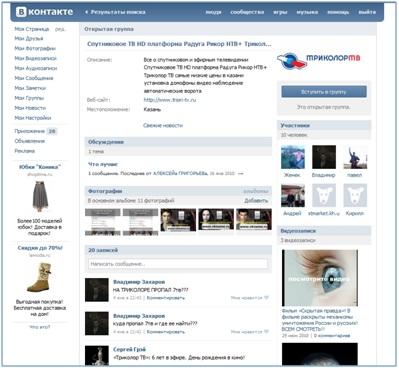Open member Андрей avatar
This screenshot has height=368, width=399.
pos(293,196)
